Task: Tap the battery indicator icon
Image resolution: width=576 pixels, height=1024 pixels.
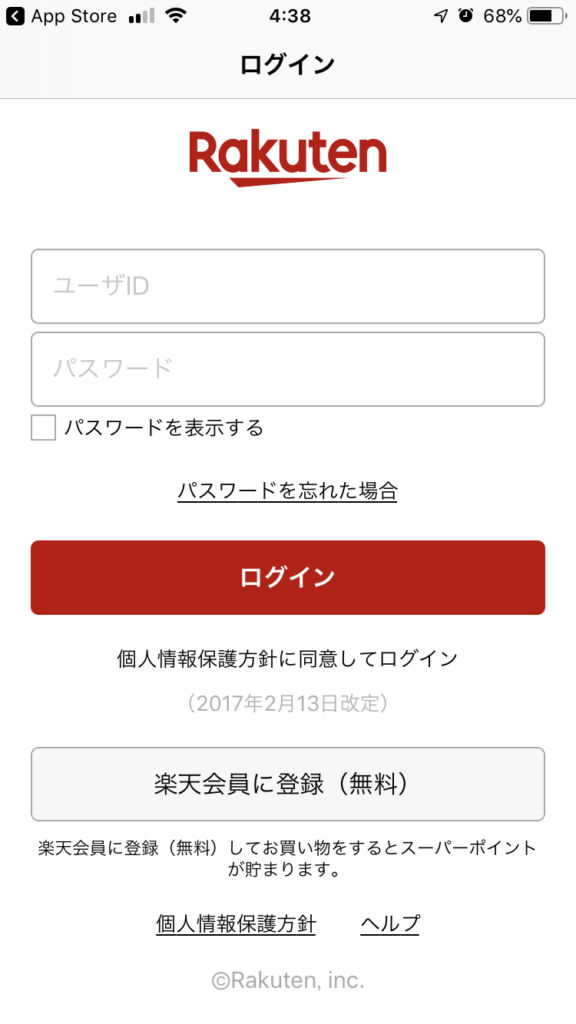Action: pyautogui.click(x=548, y=16)
